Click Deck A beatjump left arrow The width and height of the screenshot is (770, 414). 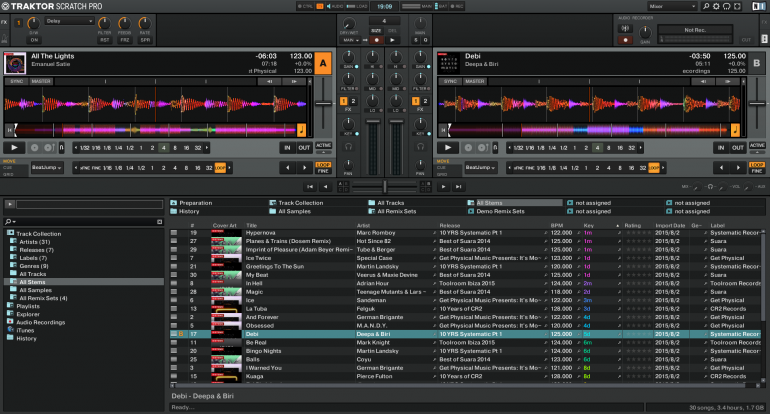288,168
